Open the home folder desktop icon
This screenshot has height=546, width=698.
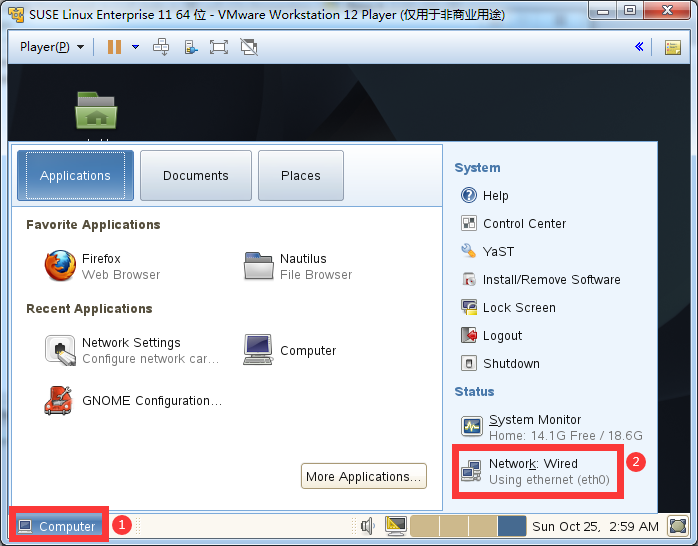pyautogui.click(x=96, y=110)
